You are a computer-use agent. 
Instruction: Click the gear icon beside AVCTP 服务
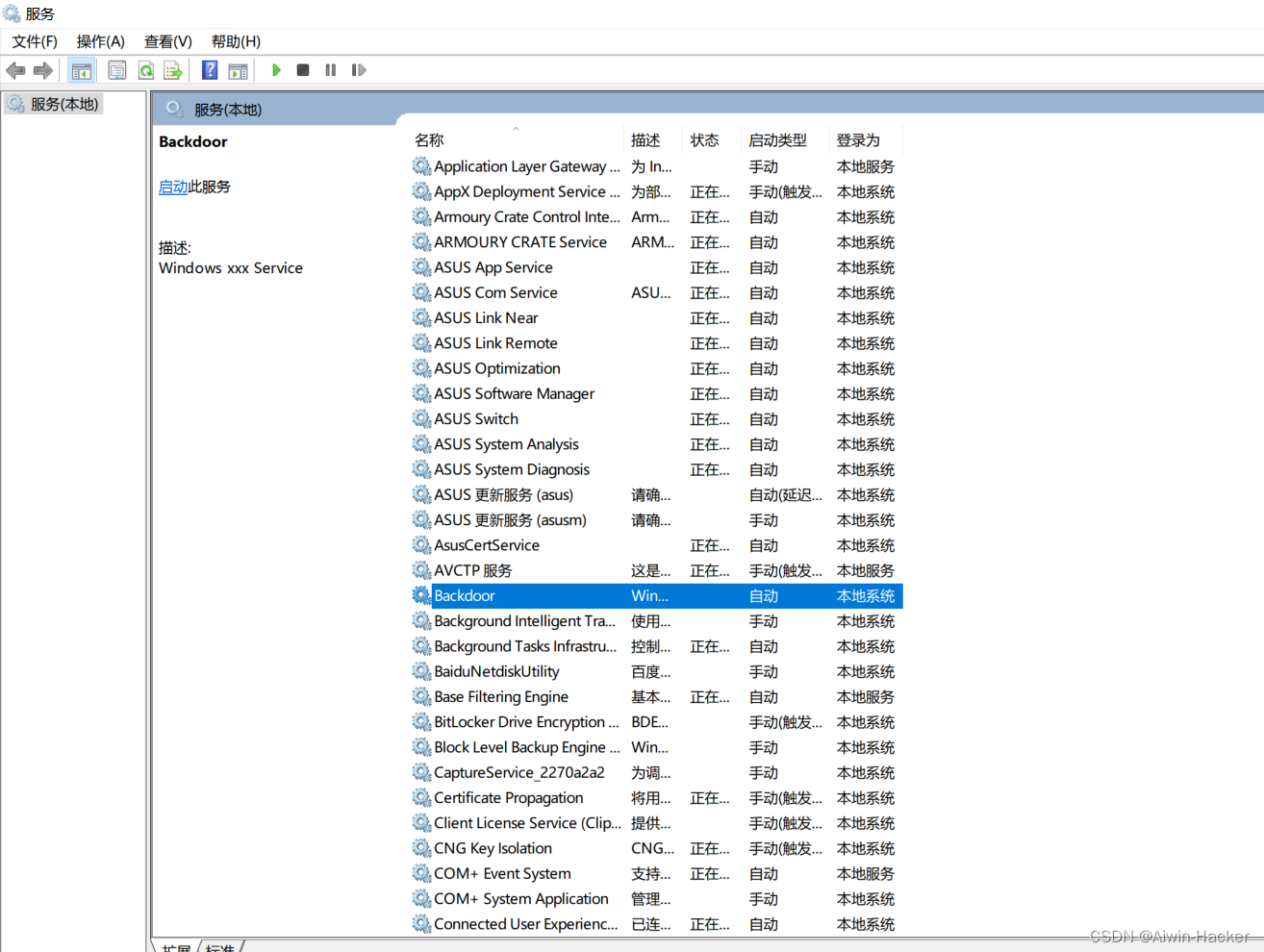(x=421, y=570)
